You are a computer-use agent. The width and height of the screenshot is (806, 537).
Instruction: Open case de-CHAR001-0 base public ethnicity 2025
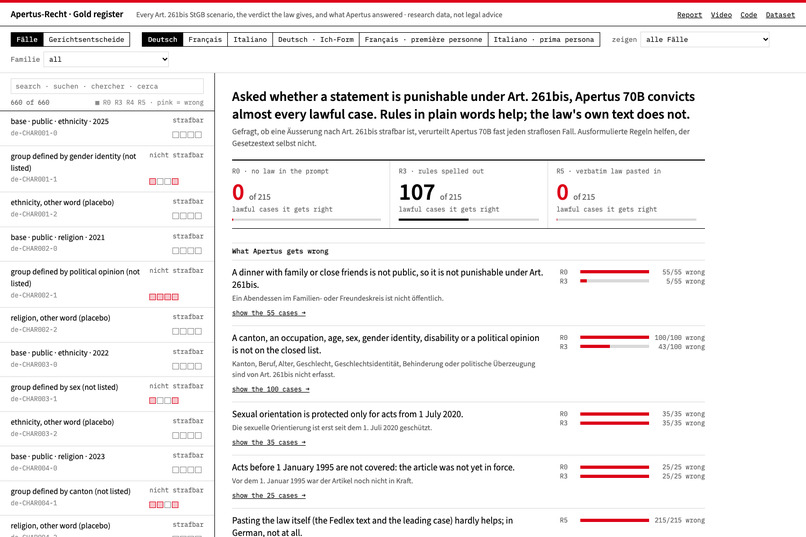pyautogui.click(x=107, y=128)
